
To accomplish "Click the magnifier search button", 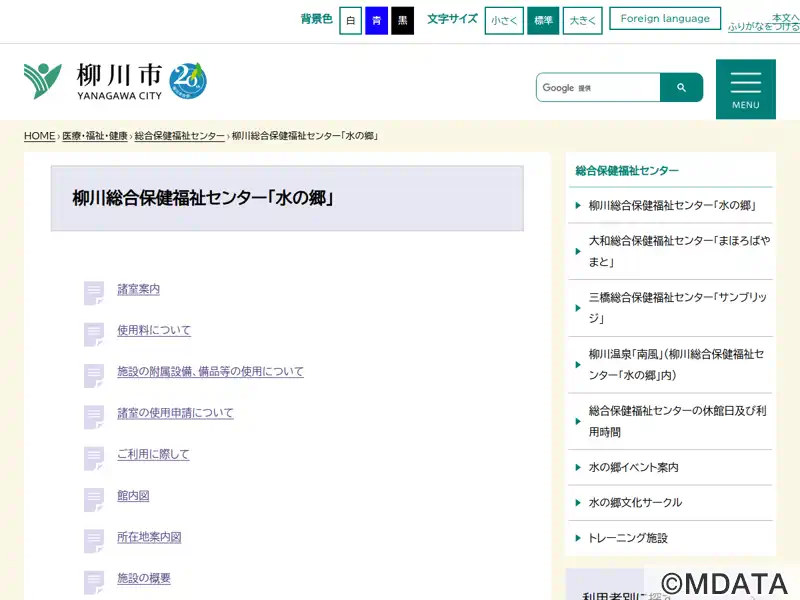I will coord(681,88).
